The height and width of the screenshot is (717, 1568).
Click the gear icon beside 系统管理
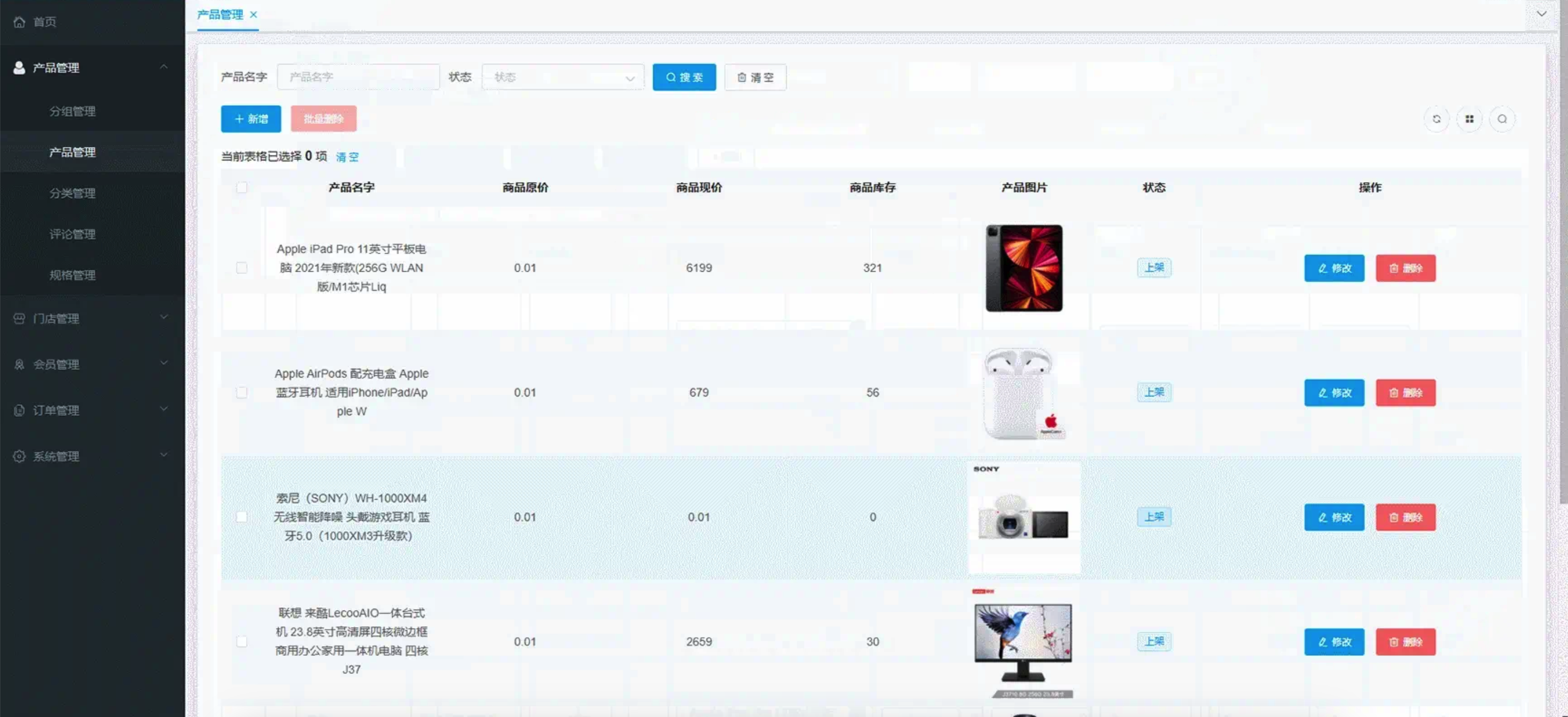coord(19,456)
